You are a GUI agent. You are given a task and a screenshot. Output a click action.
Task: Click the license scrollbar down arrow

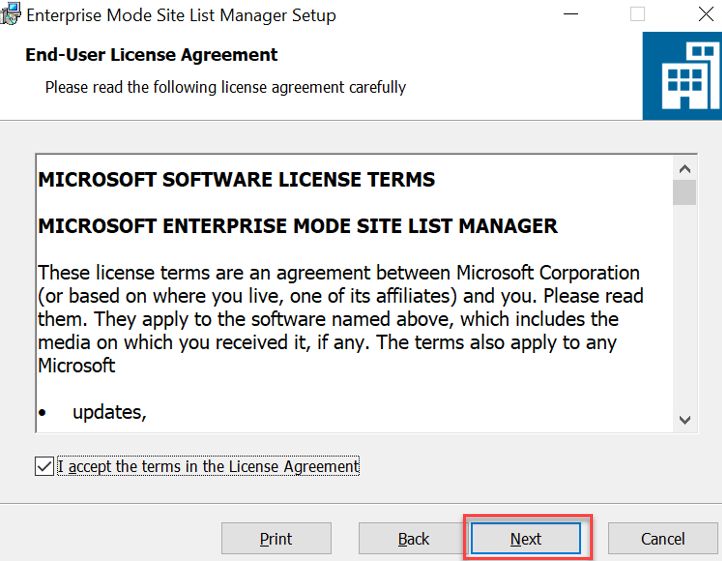tap(685, 420)
